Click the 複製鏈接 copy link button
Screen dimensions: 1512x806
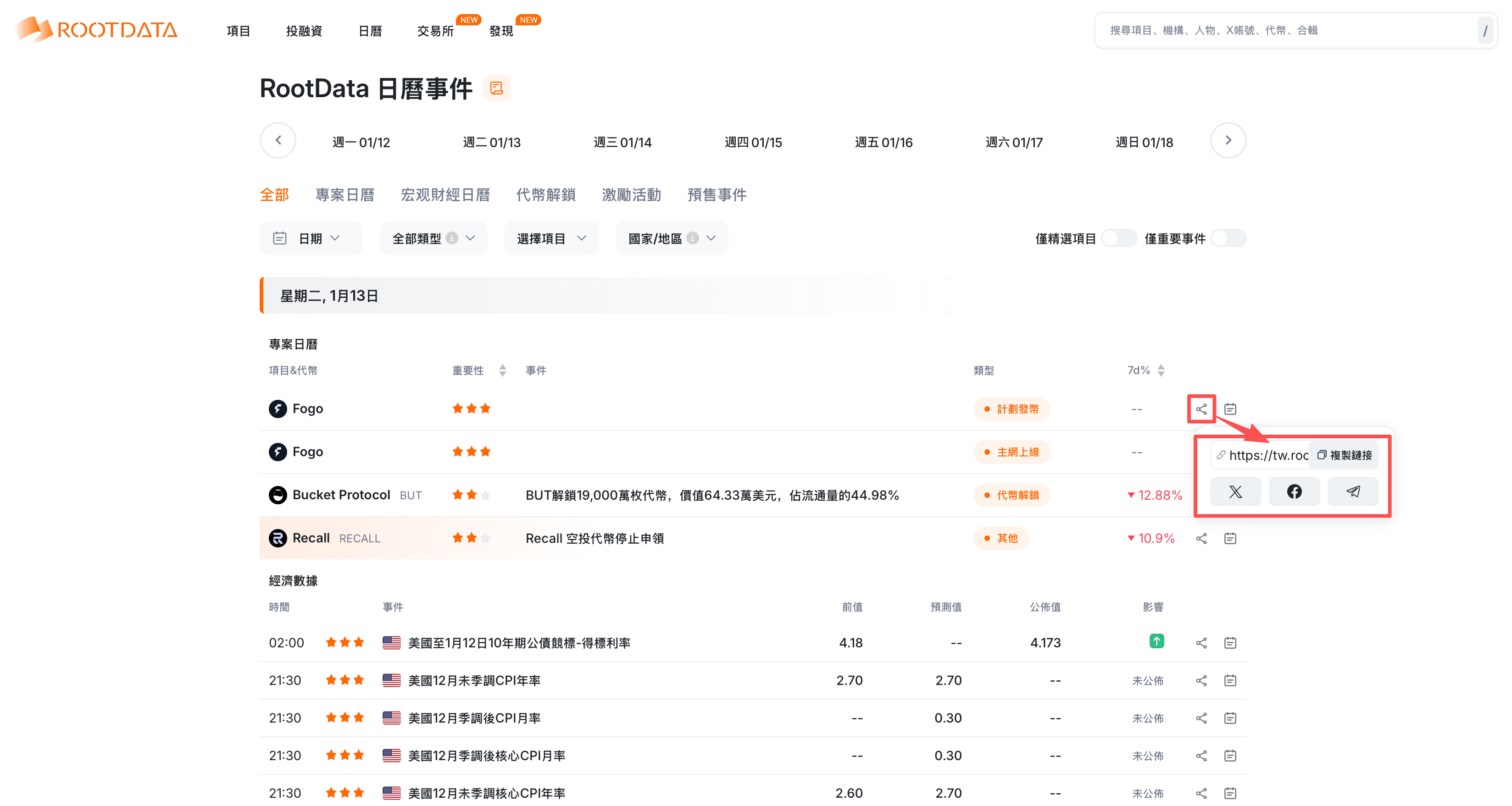1344,455
